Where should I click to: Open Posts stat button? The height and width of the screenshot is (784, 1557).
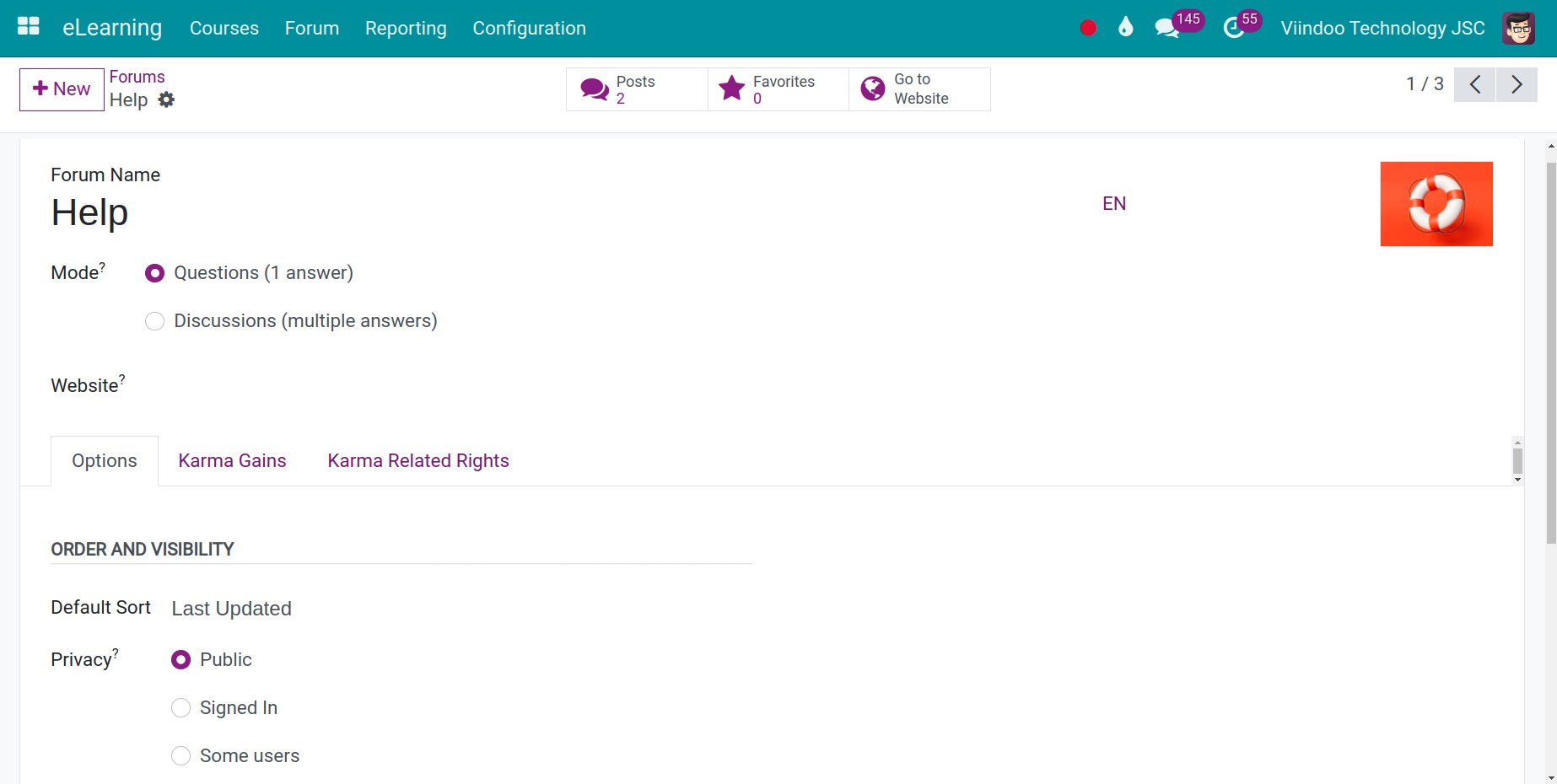click(x=637, y=89)
